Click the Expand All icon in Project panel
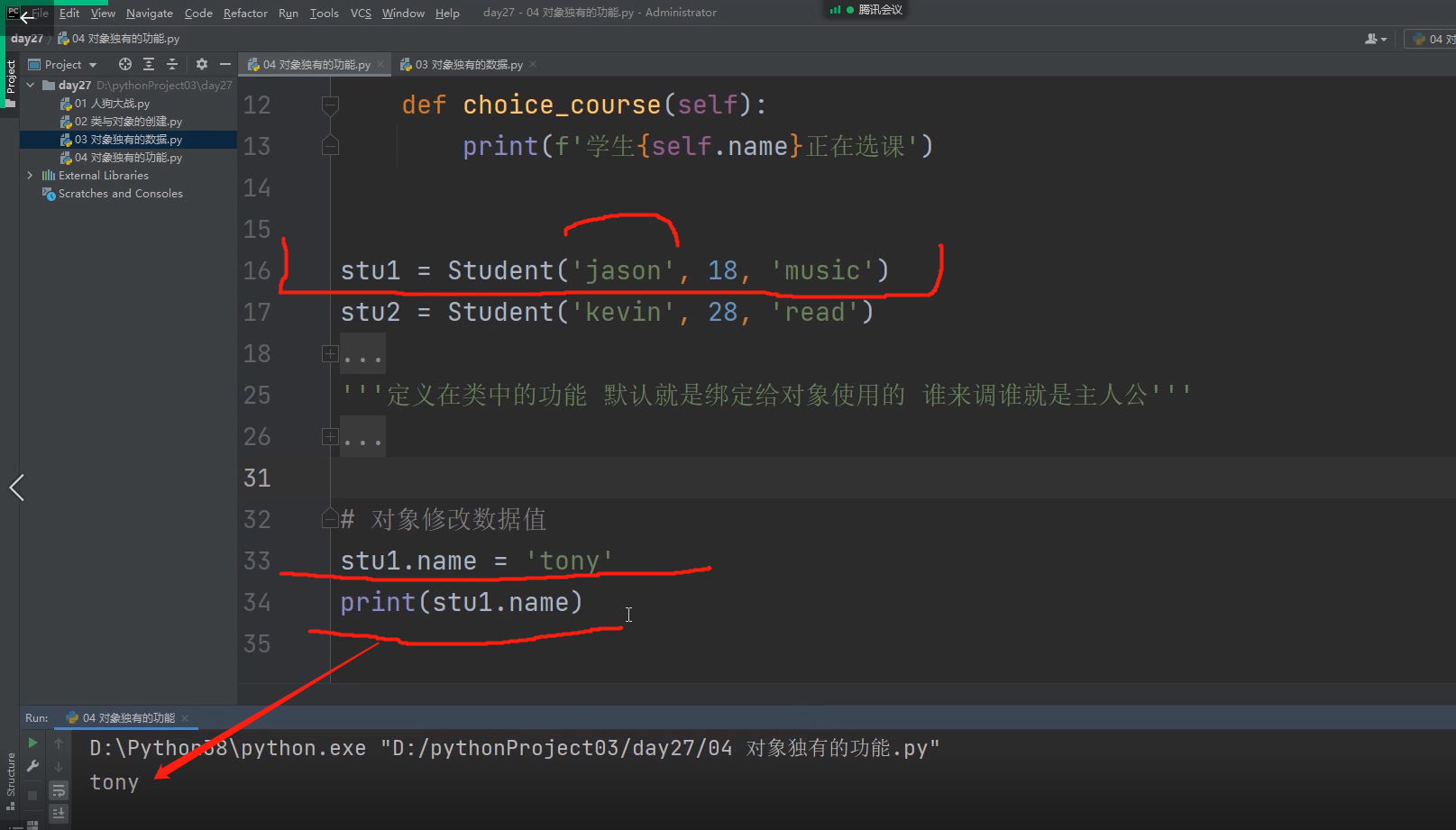The height and width of the screenshot is (830, 1456). [x=149, y=64]
